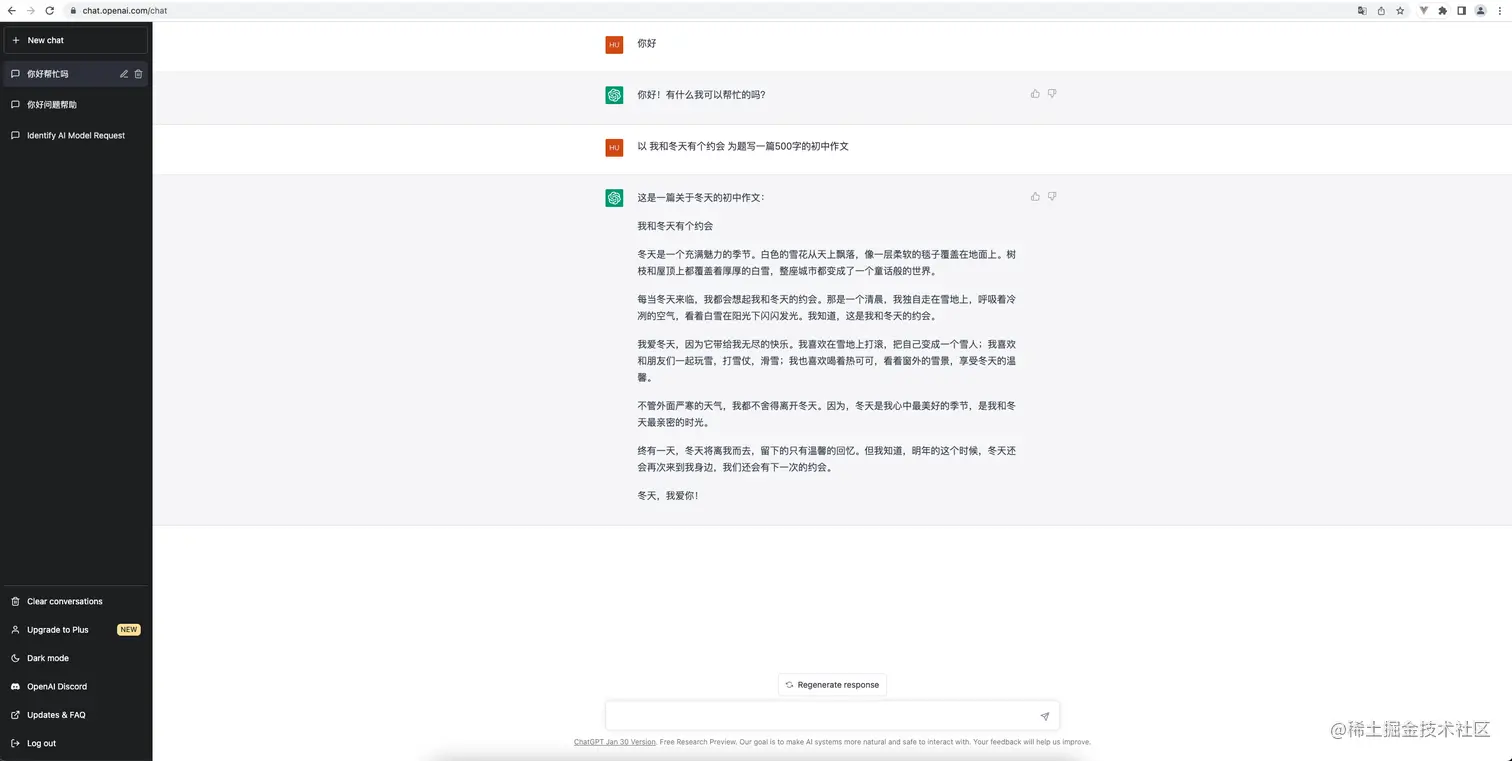Open the translate page icon
1512x761 pixels.
[1362, 10]
